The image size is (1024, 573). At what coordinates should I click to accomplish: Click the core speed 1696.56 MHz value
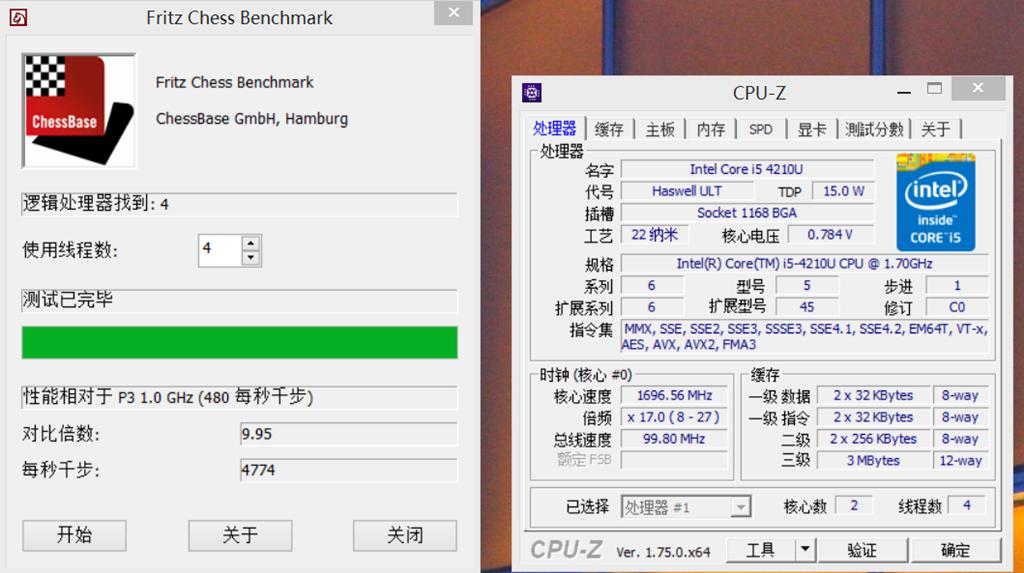pos(674,395)
